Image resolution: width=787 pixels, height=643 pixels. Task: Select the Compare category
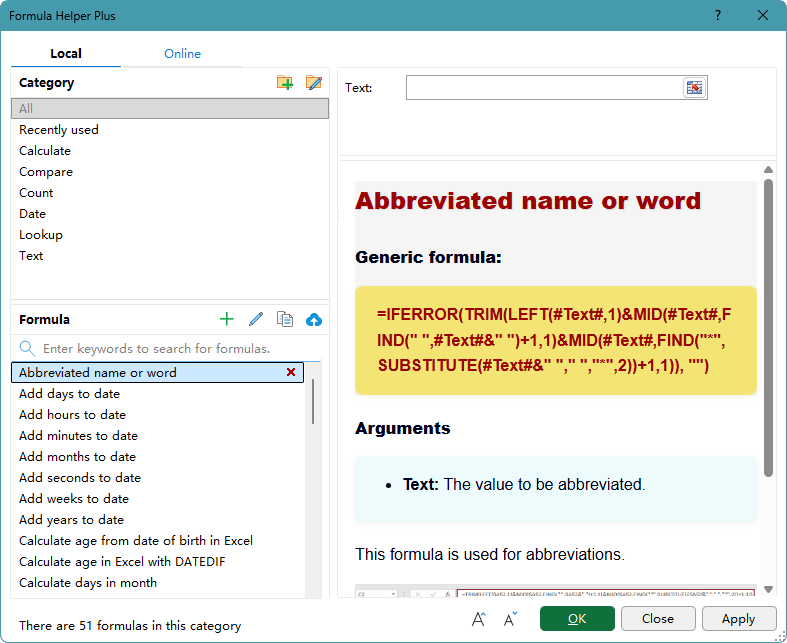pyautogui.click(x=170, y=172)
